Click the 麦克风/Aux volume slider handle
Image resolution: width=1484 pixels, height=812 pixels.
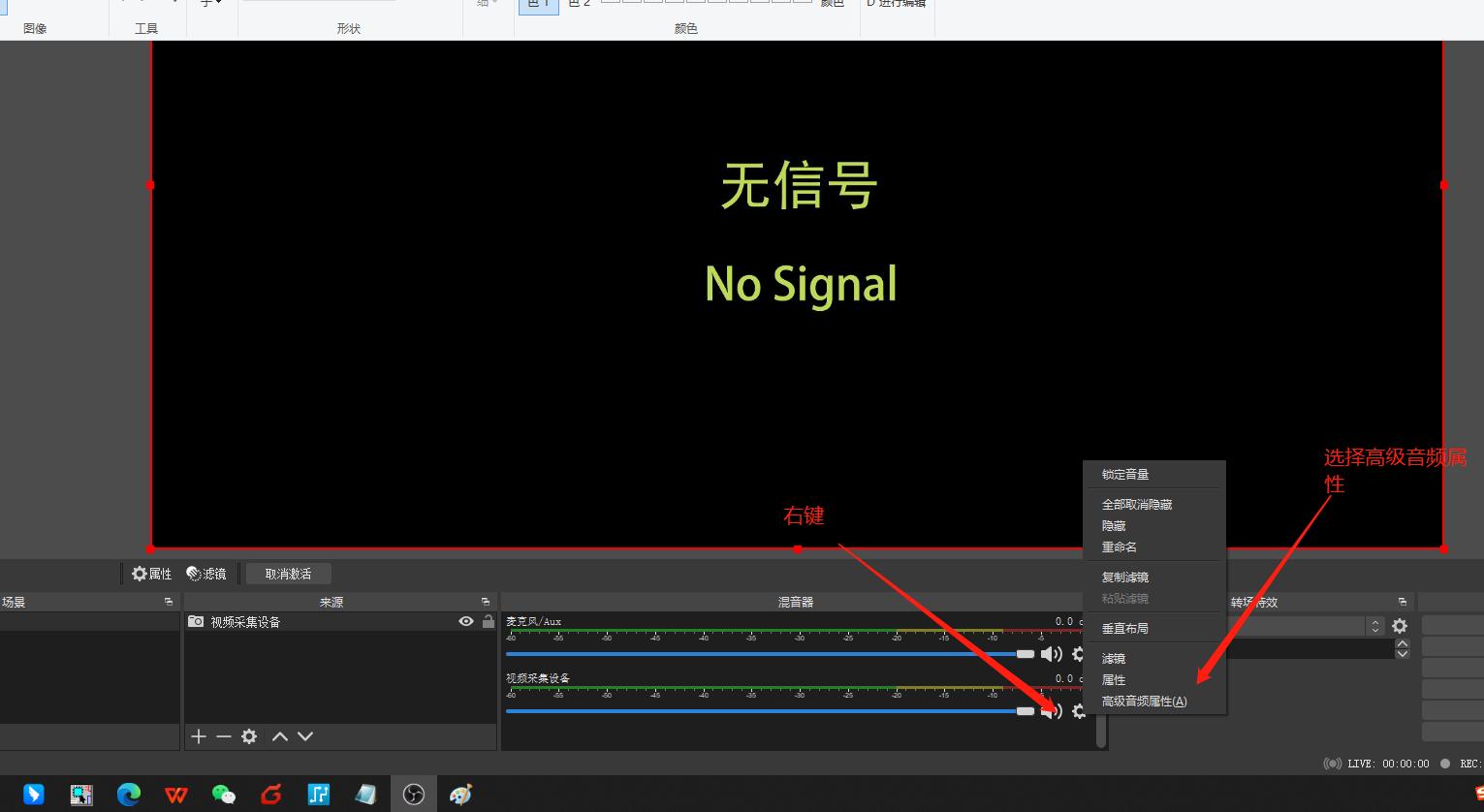[1026, 654]
